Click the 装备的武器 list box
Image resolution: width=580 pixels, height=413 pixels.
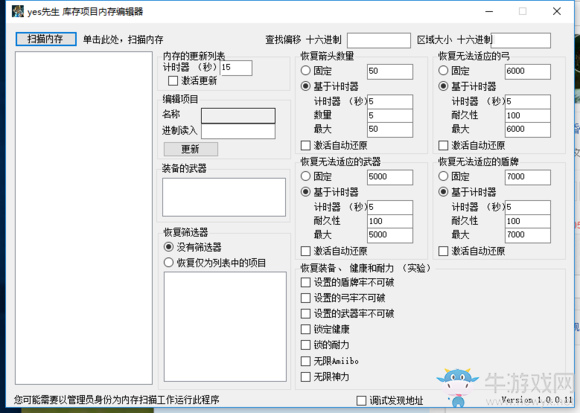224,197
